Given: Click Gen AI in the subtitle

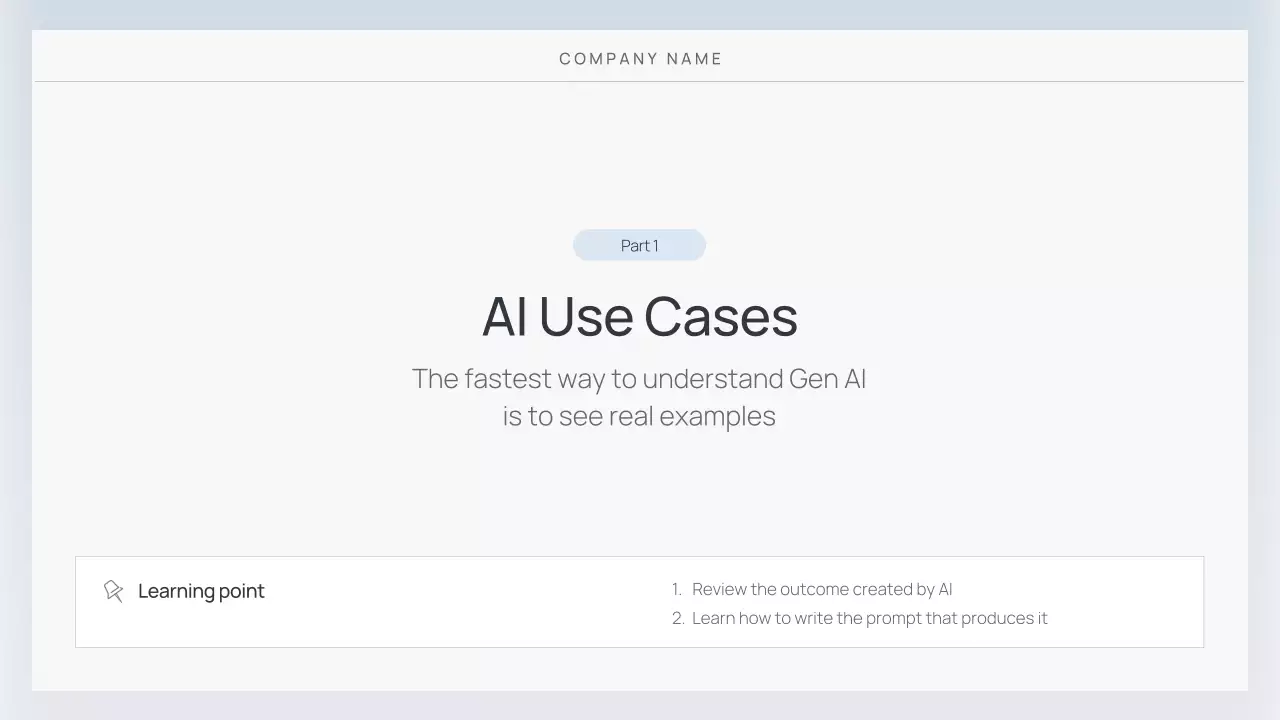Looking at the screenshot, I should 827,379.
